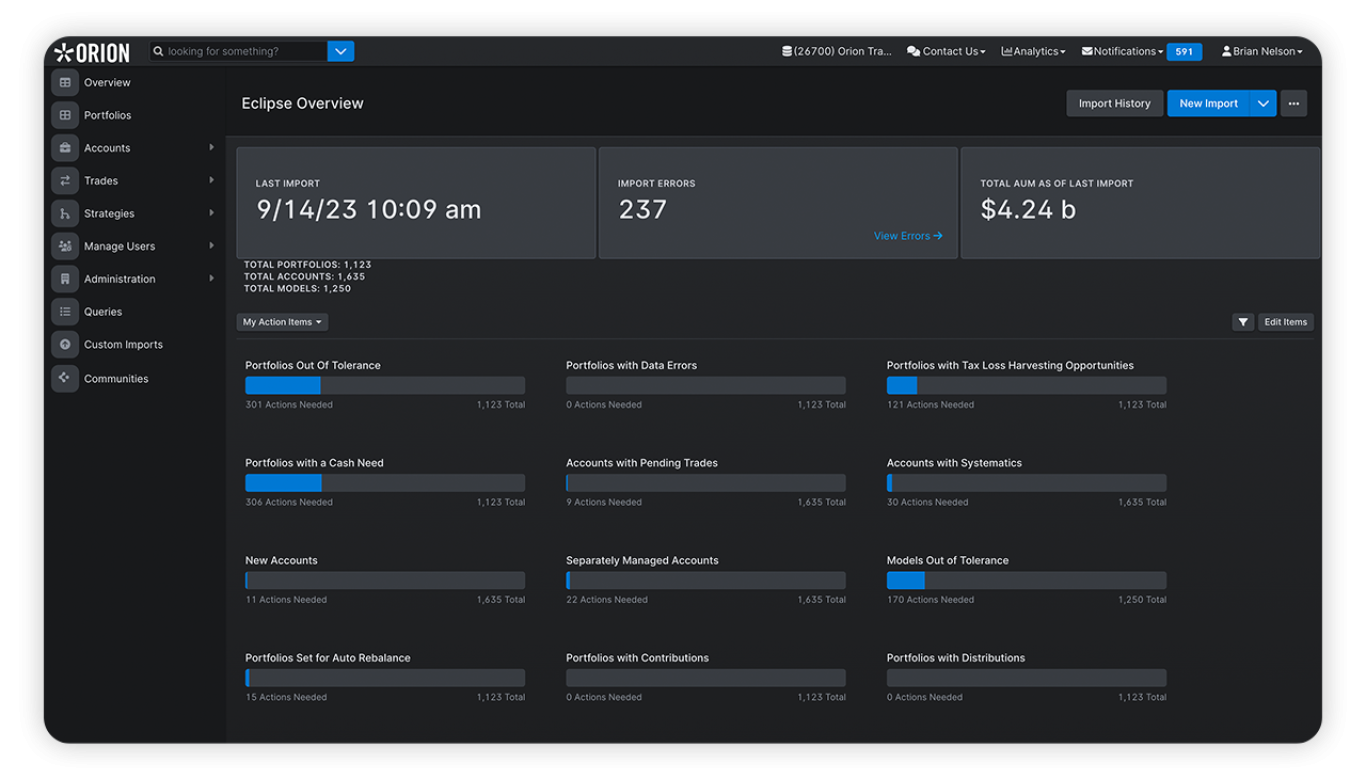Open the Communities sidebar icon

coord(65,378)
